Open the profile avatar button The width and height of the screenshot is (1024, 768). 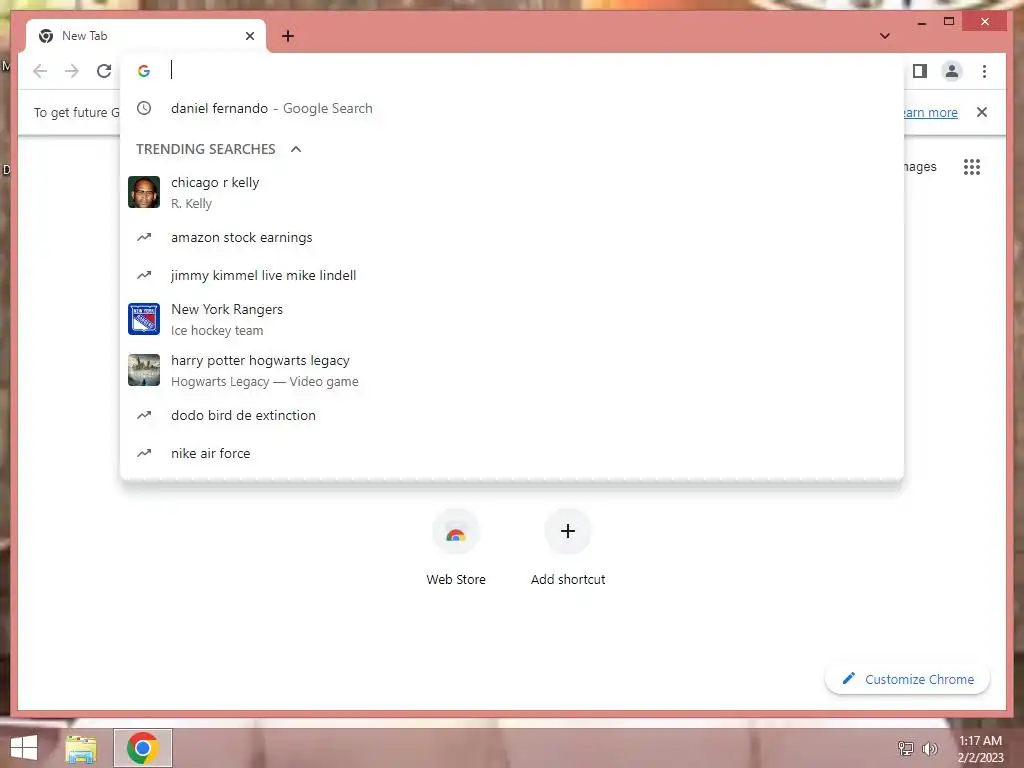pos(952,71)
